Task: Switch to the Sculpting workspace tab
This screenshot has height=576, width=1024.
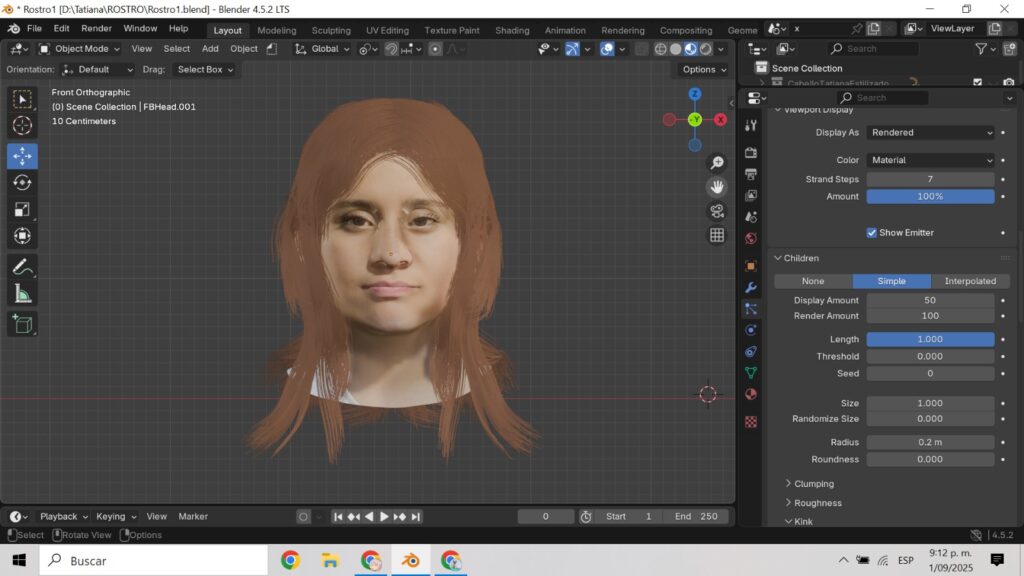Action: coord(331,30)
